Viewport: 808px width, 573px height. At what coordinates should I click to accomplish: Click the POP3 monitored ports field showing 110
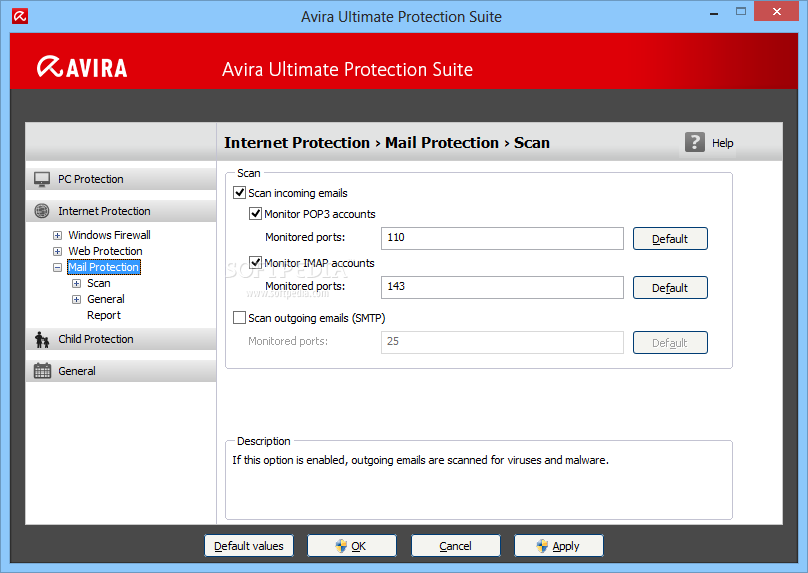[502, 238]
